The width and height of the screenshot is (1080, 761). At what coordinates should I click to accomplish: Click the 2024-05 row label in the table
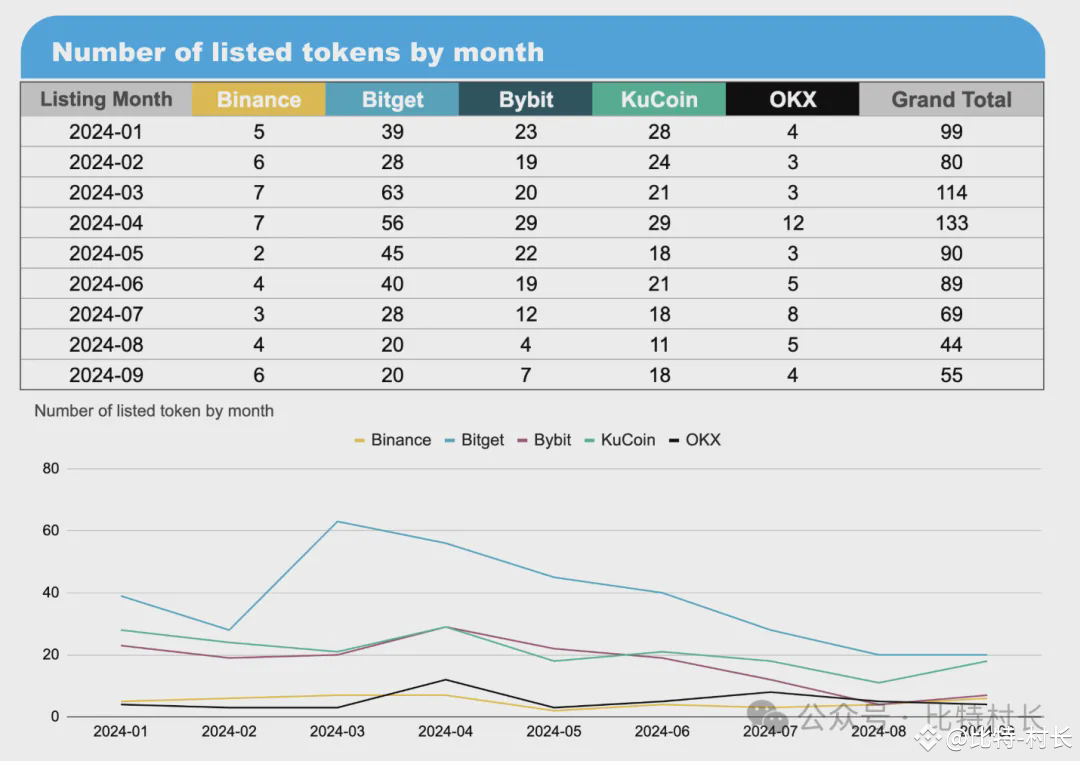(106, 253)
